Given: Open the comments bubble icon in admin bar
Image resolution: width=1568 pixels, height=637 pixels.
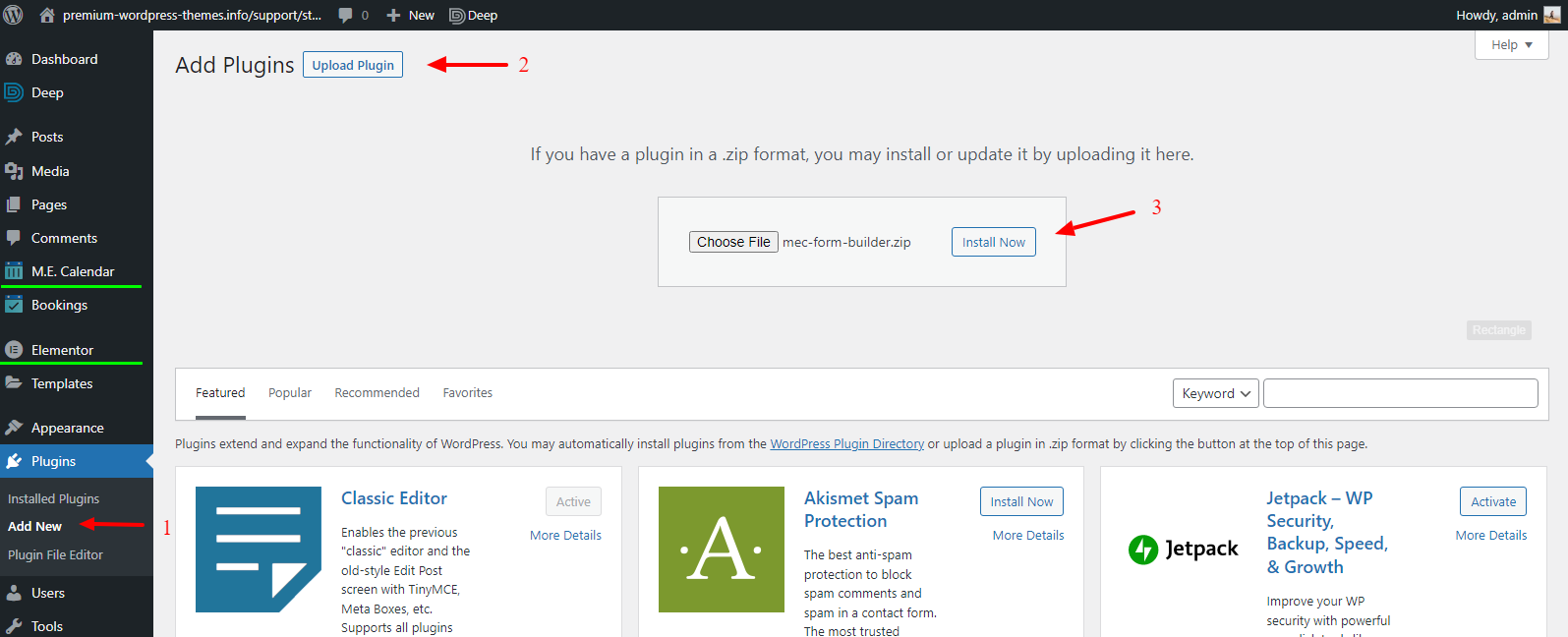Looking at the screenshot, I should tap(345, 16).
